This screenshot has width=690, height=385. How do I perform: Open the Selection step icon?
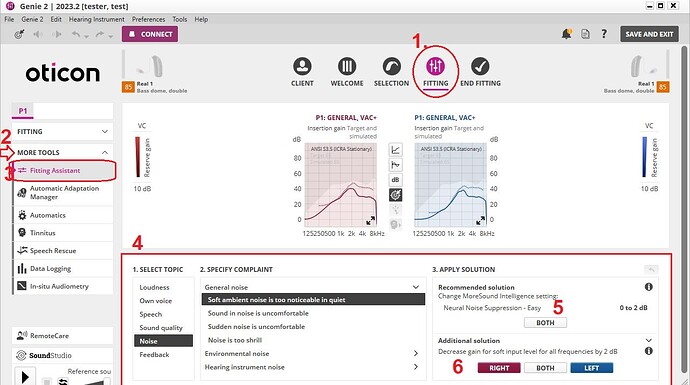pyautogui.click(x=391, y=66)
